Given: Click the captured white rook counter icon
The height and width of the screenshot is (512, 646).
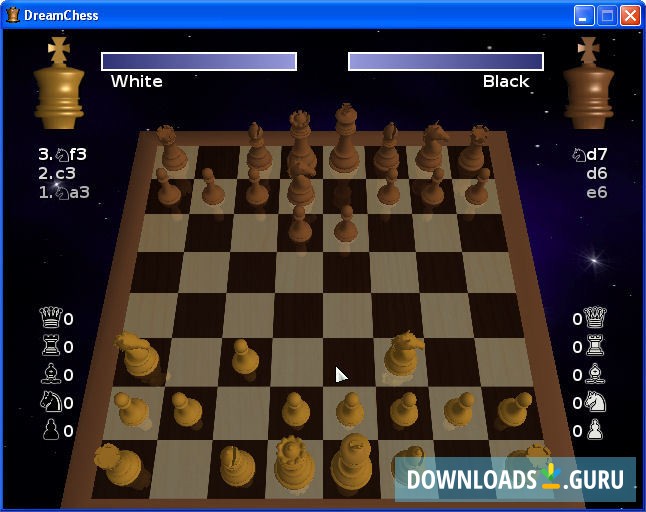Looking at the screenshot, I should (595, 345).
